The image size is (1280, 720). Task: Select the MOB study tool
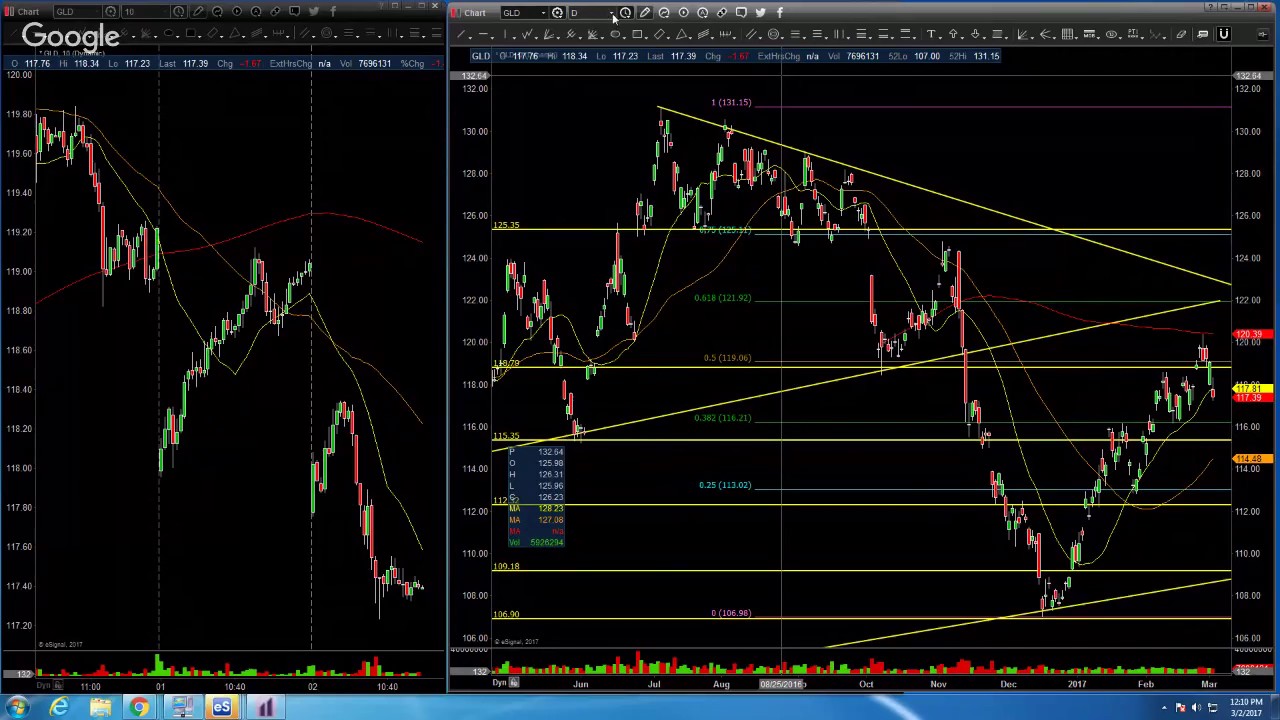pyautogui.click(x=1089, y=34)
